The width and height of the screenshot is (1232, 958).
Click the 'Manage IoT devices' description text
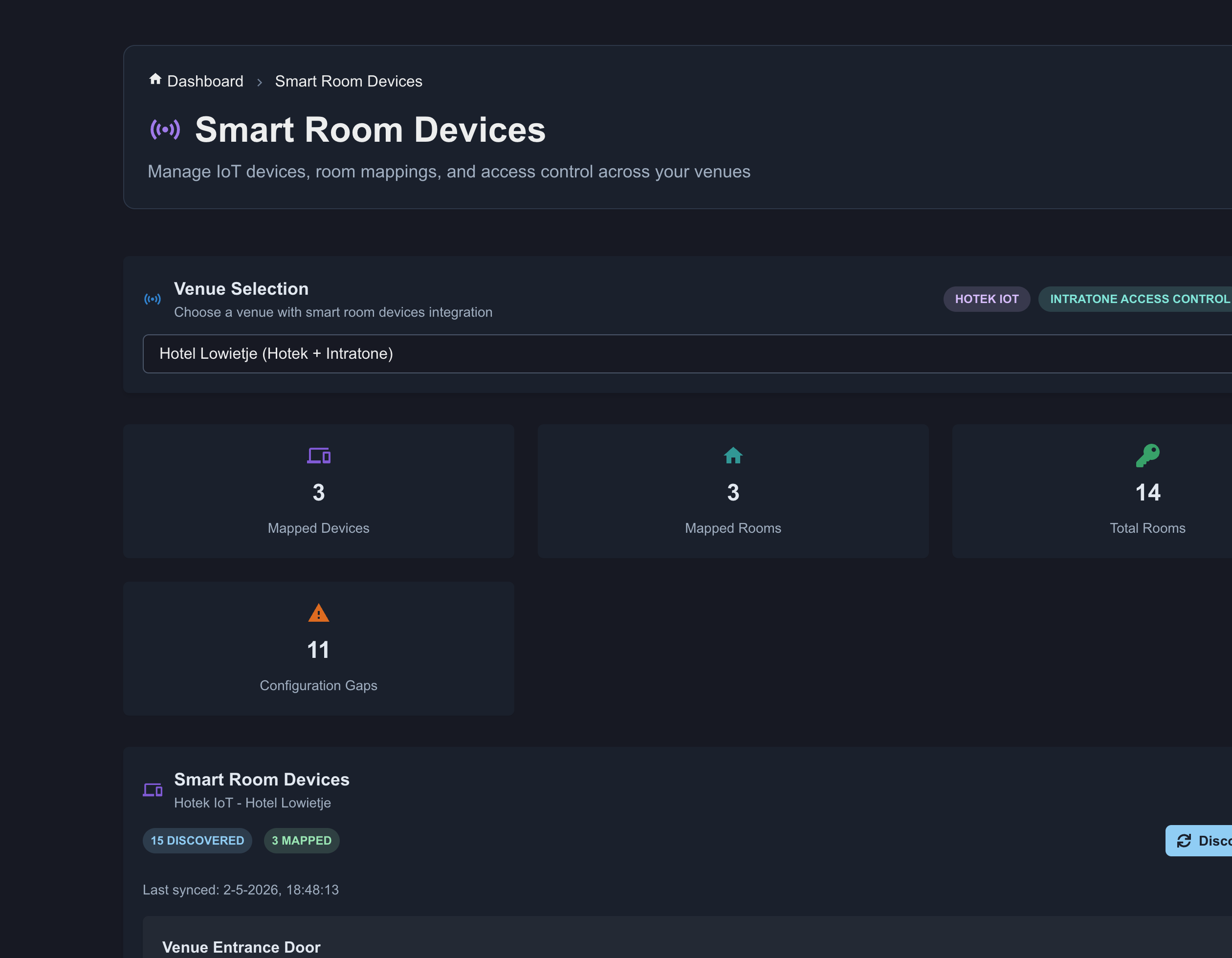[x=449, y=172]
